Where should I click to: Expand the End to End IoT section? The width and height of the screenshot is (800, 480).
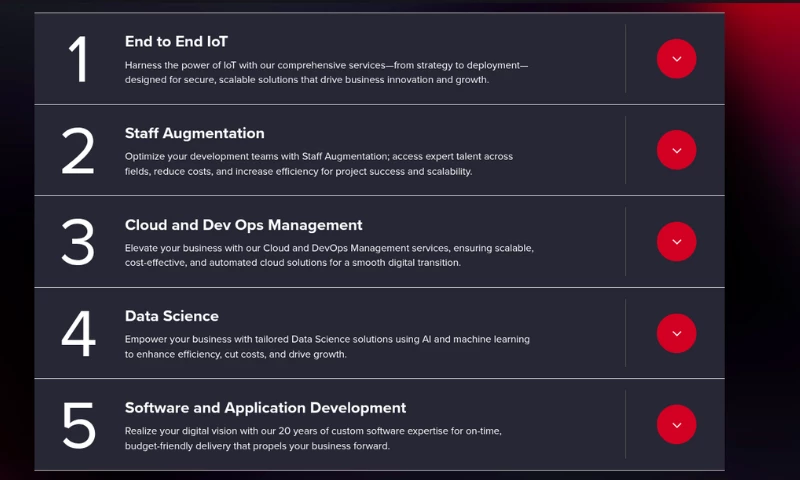(x=676, y=59)
